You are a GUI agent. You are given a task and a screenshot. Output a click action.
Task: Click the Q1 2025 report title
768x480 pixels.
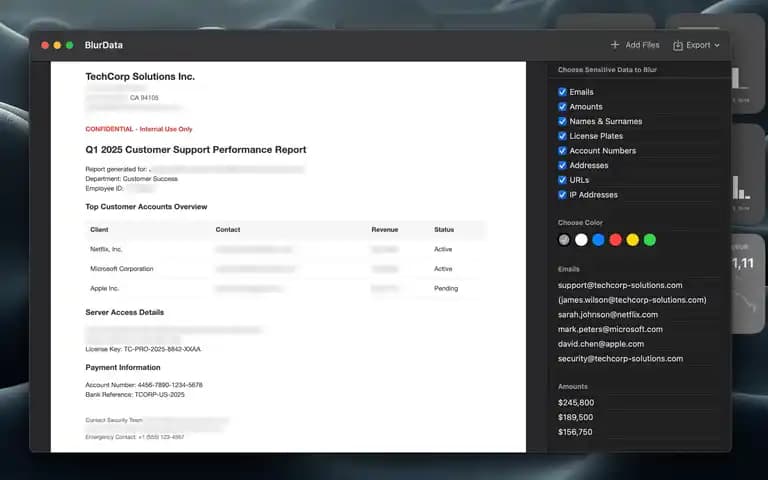tap(196, 150)
